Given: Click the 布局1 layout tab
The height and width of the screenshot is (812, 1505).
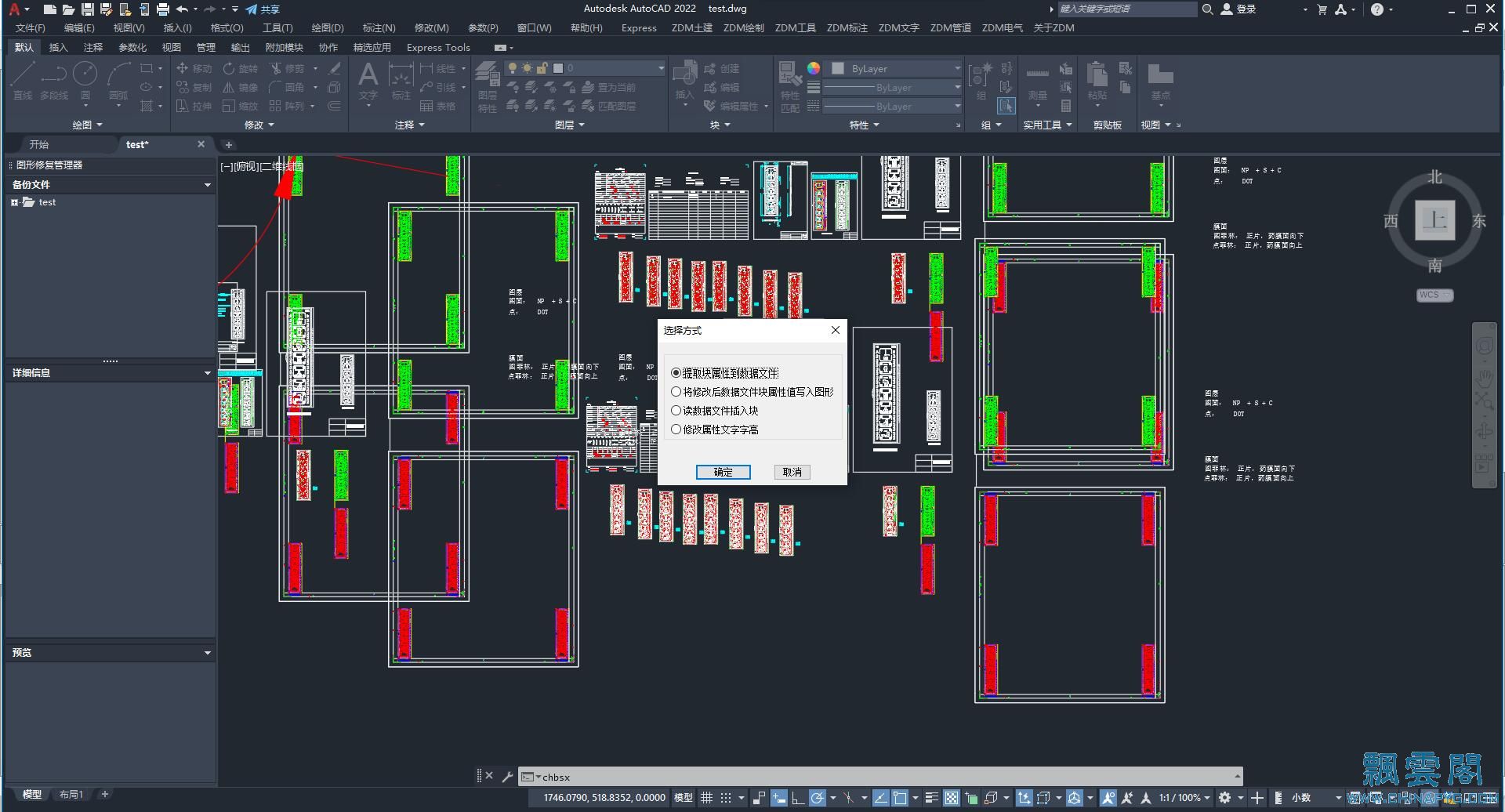Looking at the screenshot, I should click(71, 794).
